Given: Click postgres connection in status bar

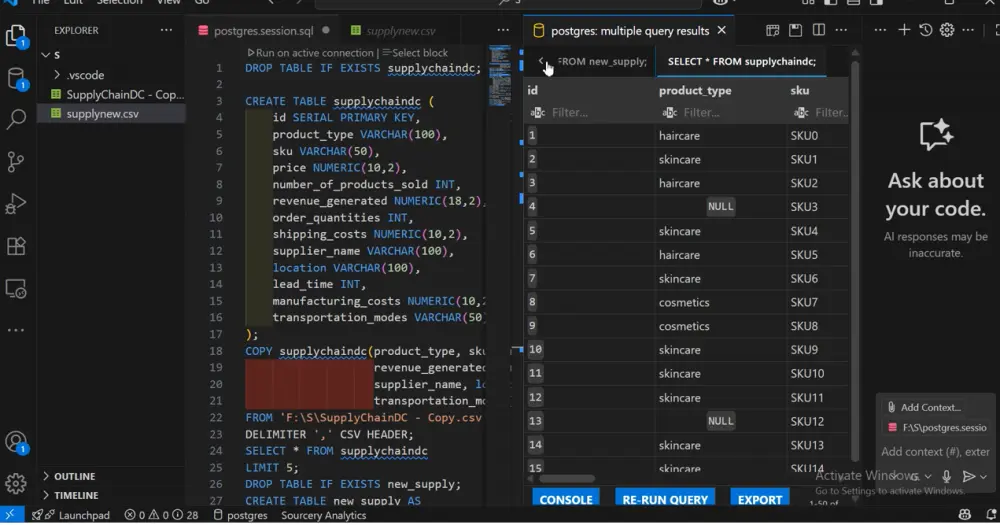Looking at the screenshot, I should click(x=240, y=515).
